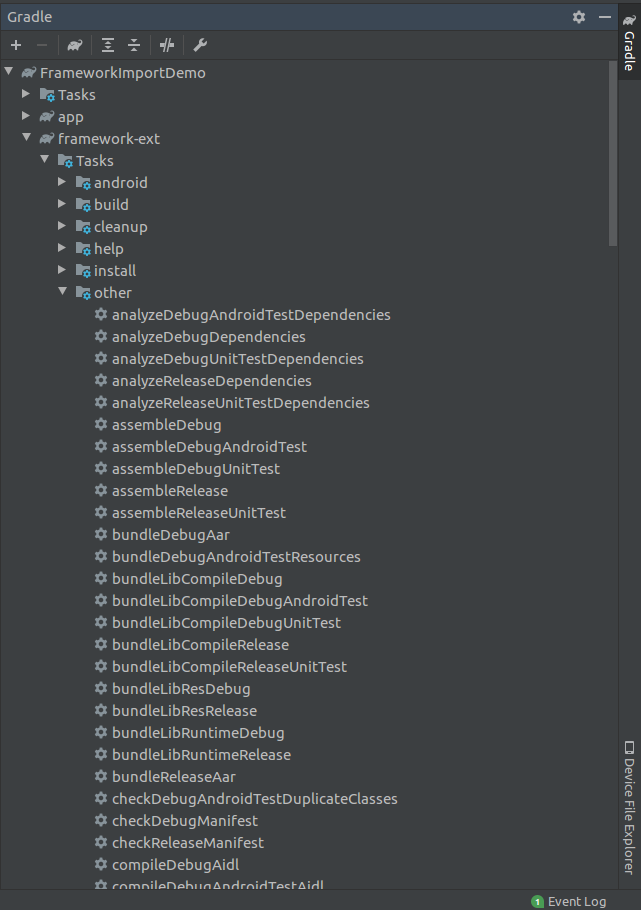Open Gradle build tool settings wrench
The image size is (641, 910).
click(200, 45)
